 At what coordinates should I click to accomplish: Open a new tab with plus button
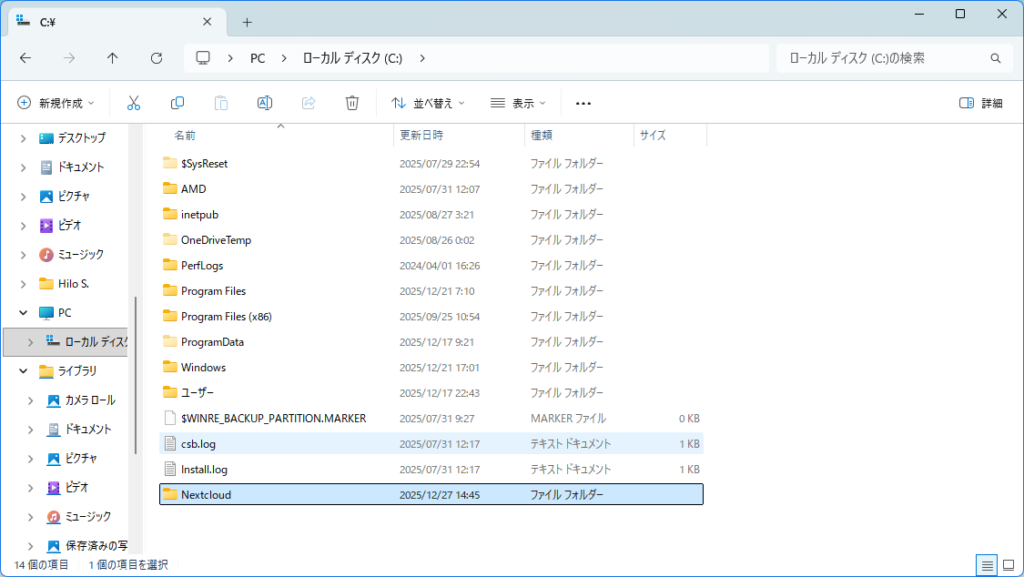[247, 22]
